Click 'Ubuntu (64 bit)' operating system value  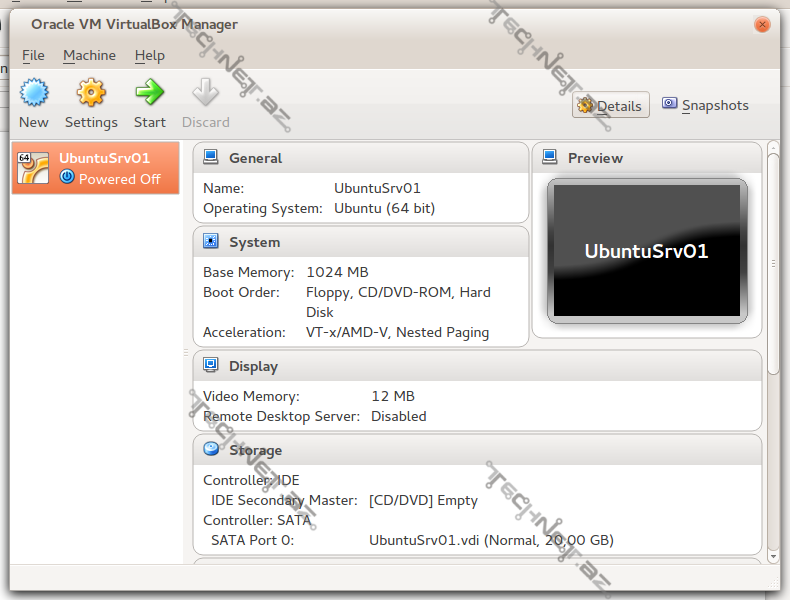click(384, 209)
